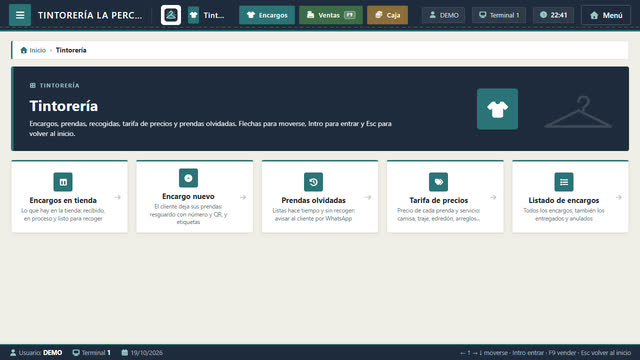
Task: Open the Listado de encargos list icon
Action: (x=564, y=182)
